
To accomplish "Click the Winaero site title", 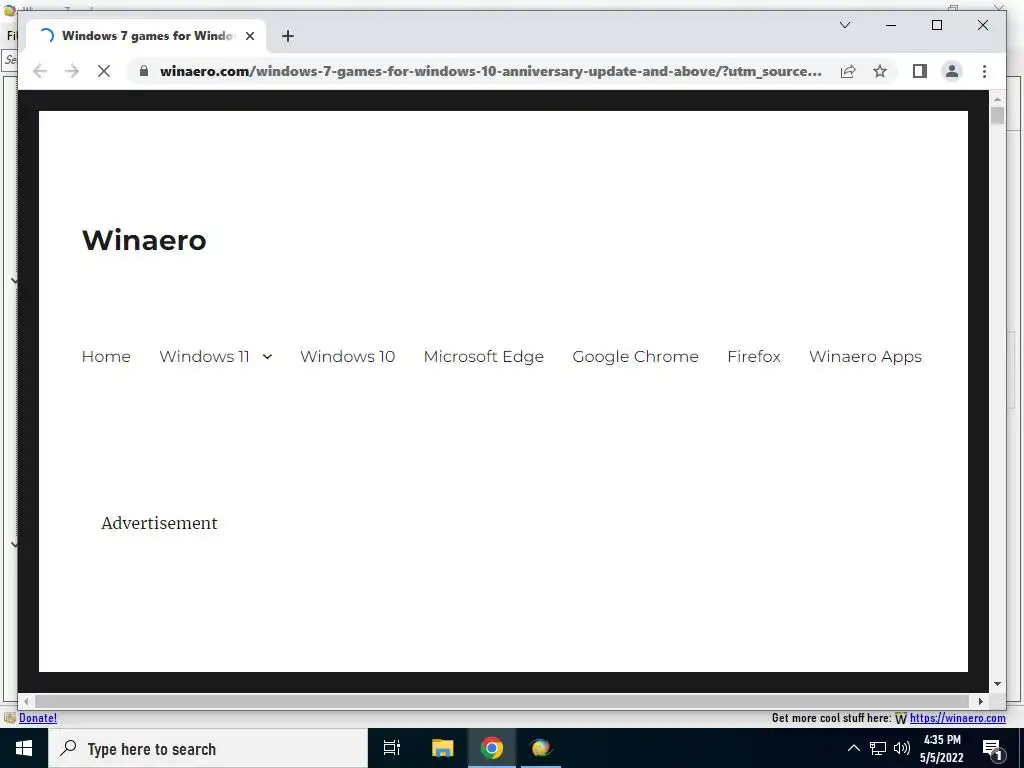I will 144,240.
